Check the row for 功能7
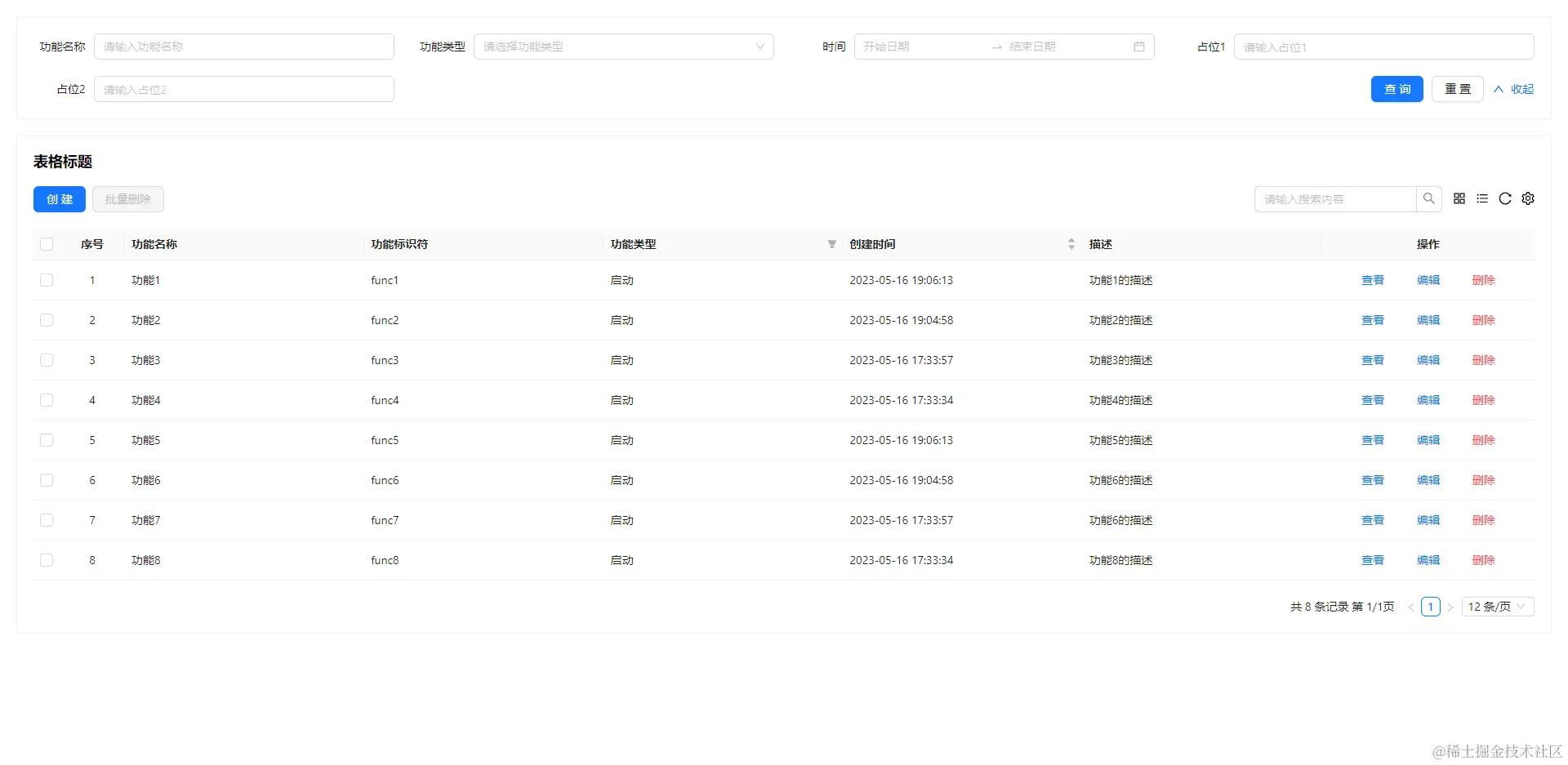This screenshot has height=765, width=1568. (x=47, y=520)
